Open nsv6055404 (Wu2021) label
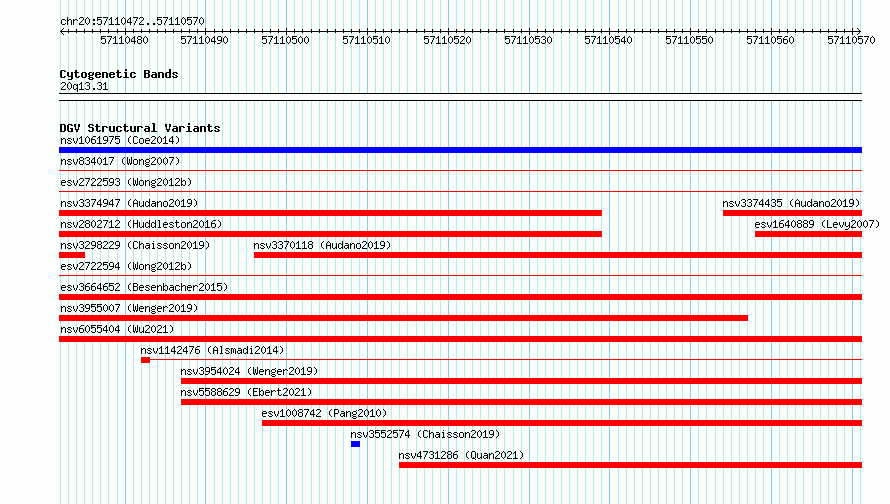This screenshot has width=890, height=504. pos(117,329)
